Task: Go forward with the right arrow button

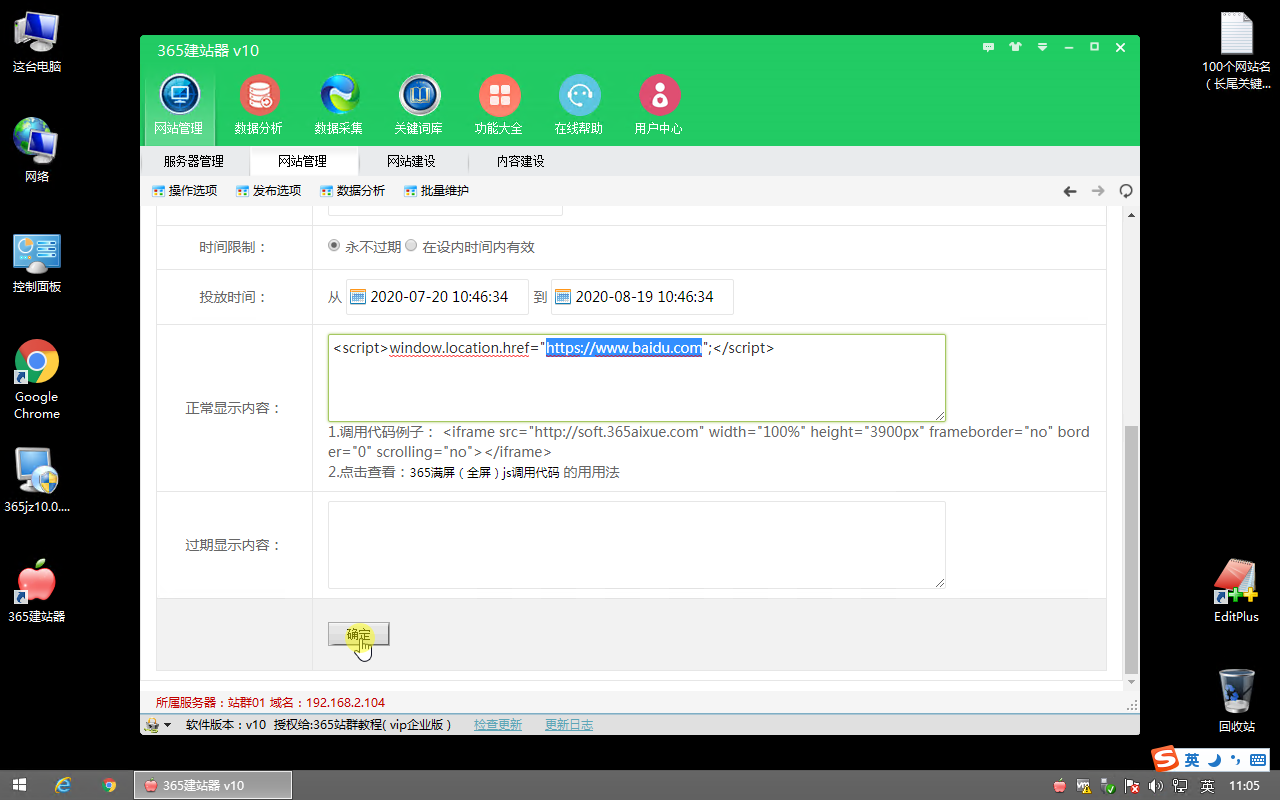Action: (x=1098, y=191)
